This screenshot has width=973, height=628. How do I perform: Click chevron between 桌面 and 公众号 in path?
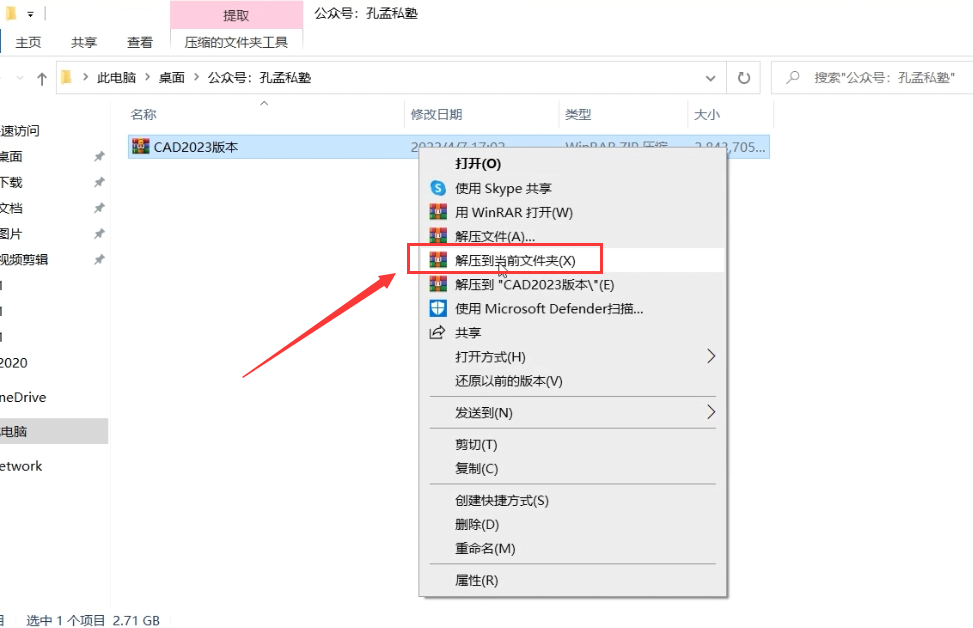coord(196,77)
